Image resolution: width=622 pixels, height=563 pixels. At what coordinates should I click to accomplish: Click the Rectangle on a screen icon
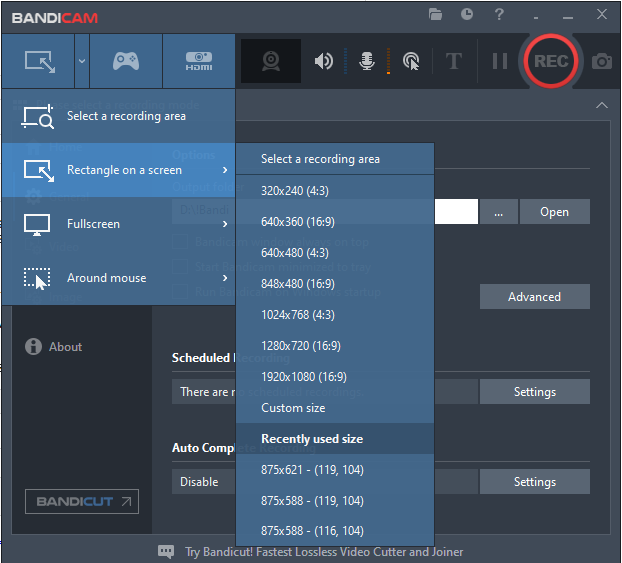38,171
